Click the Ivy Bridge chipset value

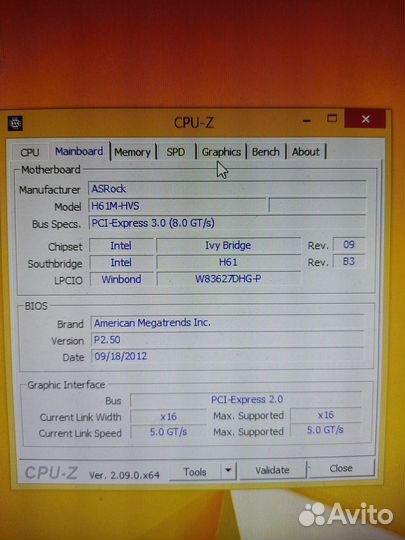point(228,245)
